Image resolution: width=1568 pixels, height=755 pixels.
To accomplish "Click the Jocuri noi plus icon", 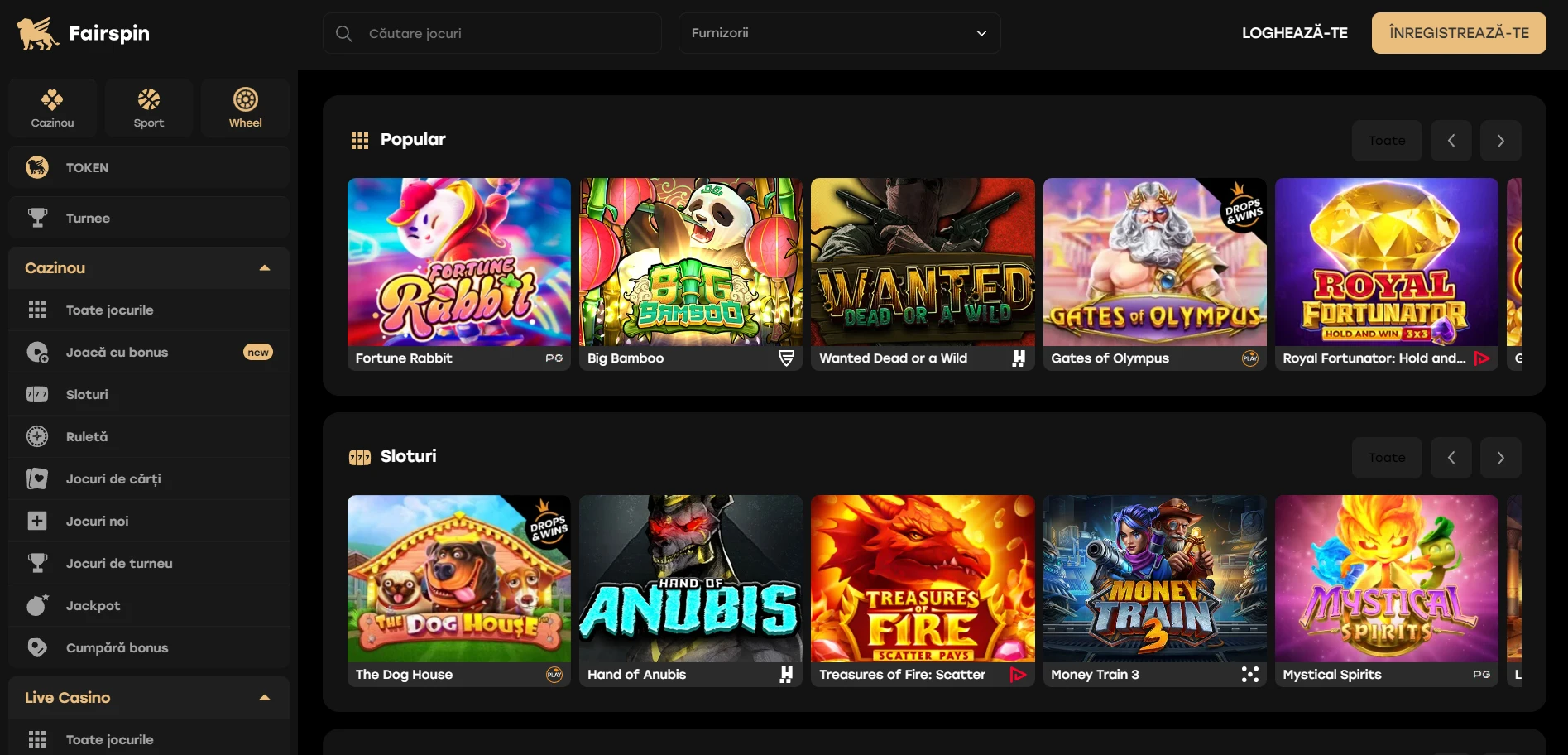I will [x=37, y=521].
